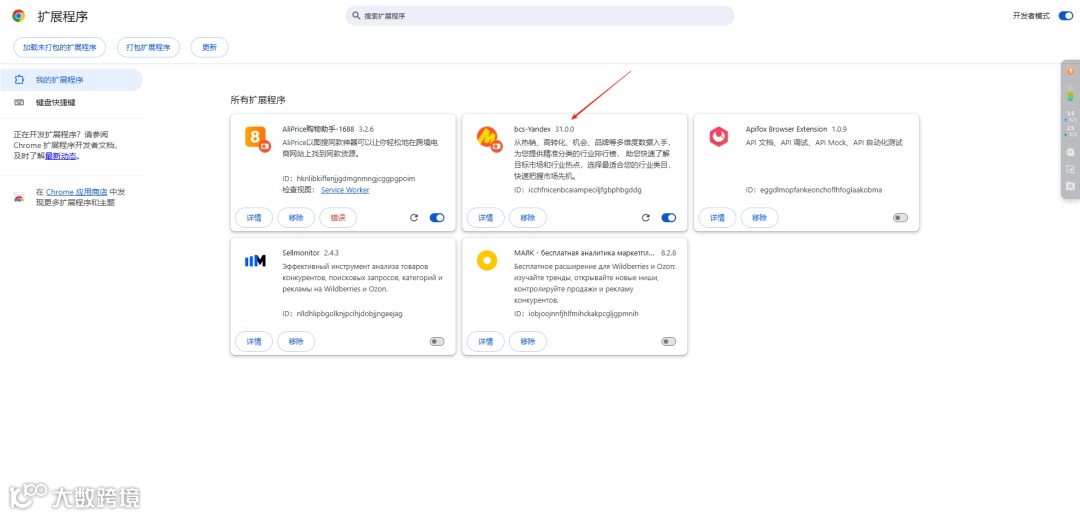Click the puzzle icon beside 我的扩展程序
This screenshot has height=517, width=1080.
19,80
